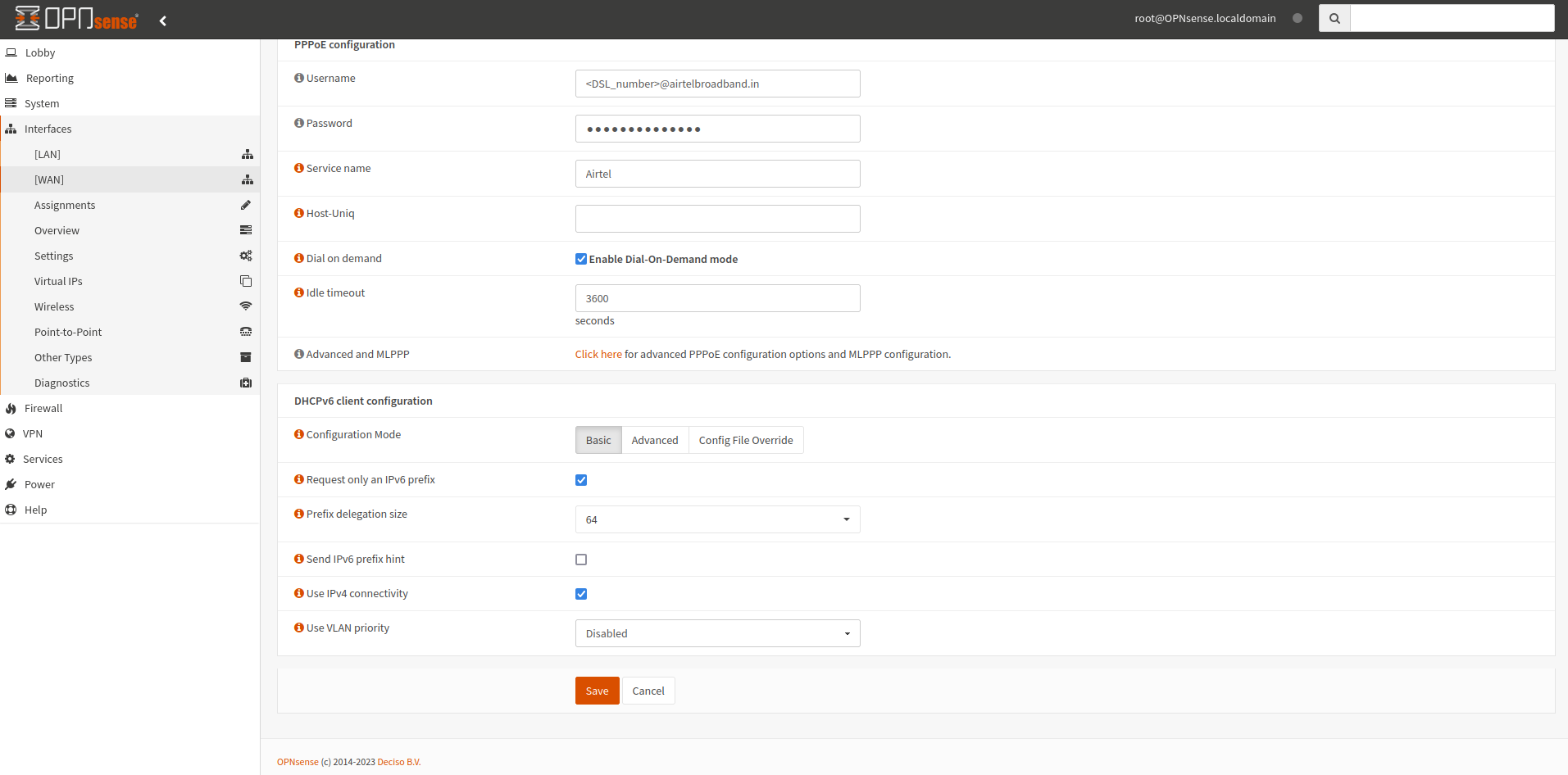Select Advanced configuration mode
This screenshot has width=1568, height=775.
click(655, 440)
